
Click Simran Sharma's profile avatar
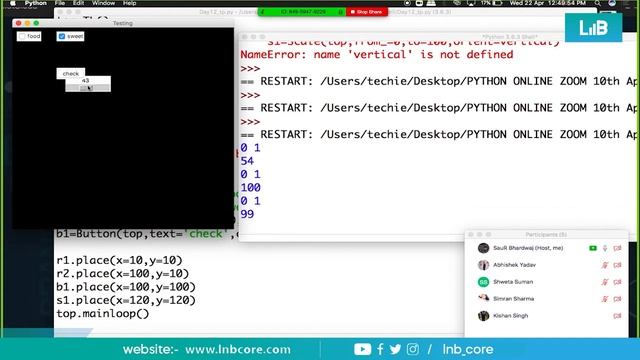point(483,299)
